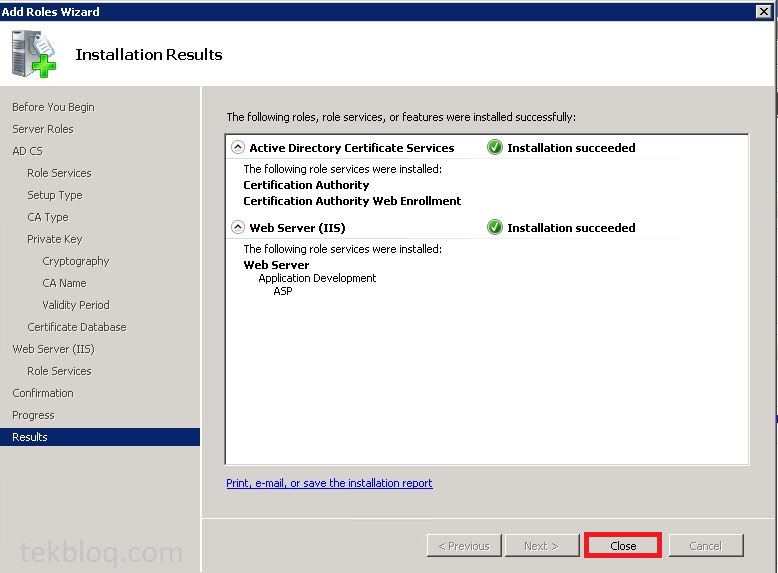Click Certification Authority Web Enrollment text
The height and width of the screenshot is (573, 778).
coord(352,201)
